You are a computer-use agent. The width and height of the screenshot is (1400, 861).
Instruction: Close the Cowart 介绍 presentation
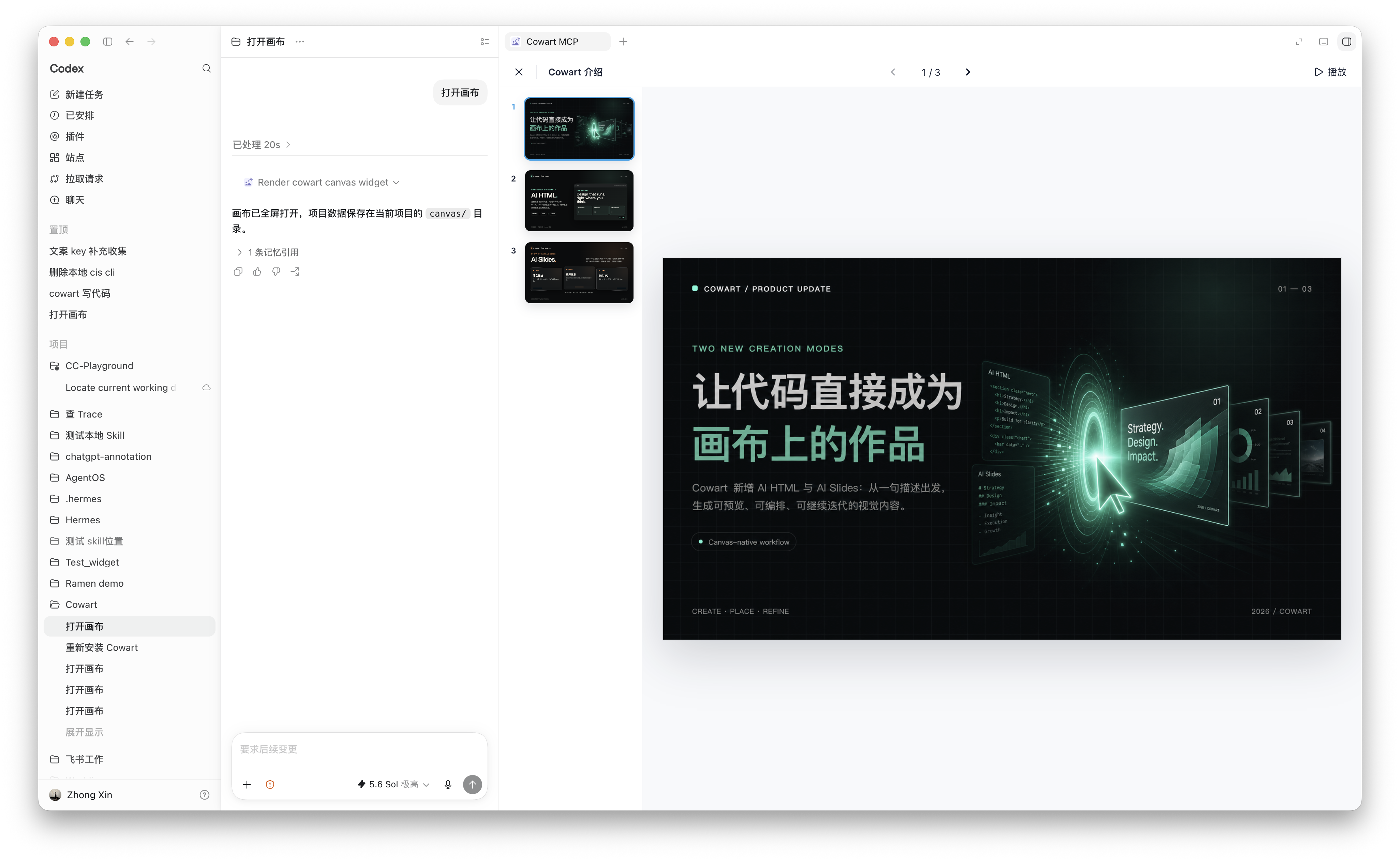pos(519,72)
